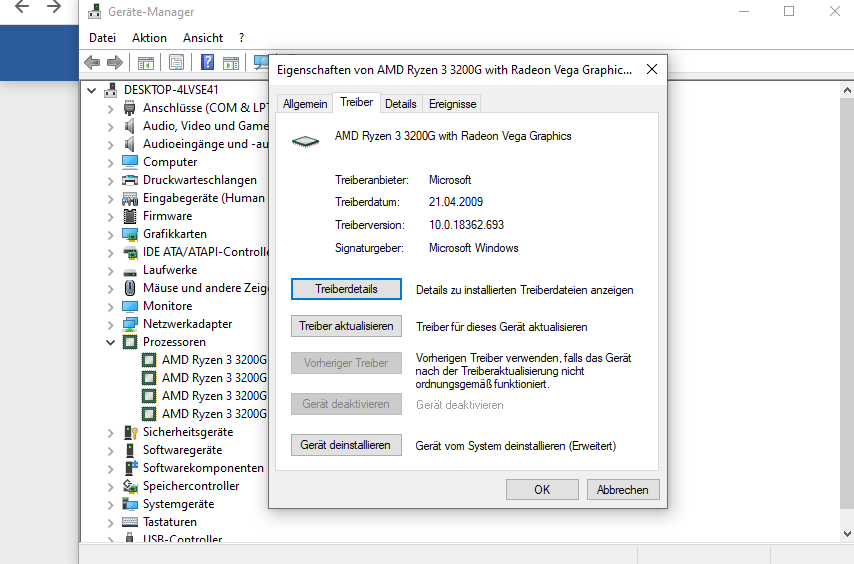Expand the Eingabegeräte (Human Interface) node
Screen dimensions: 854x564
tap(111, 199)
